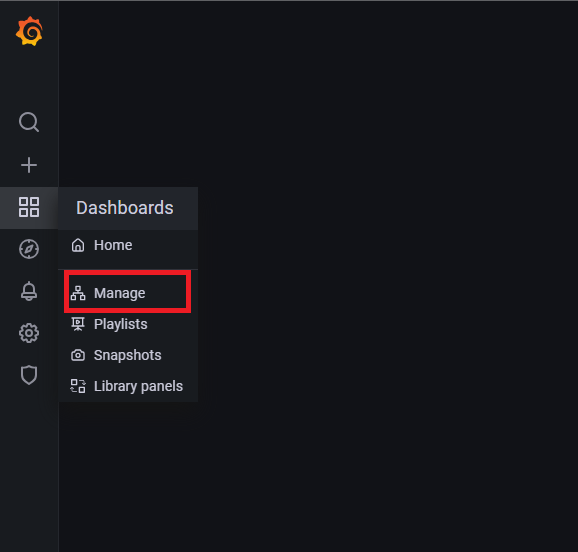Click the sitemap icon beside Manage
Viewport: 578px width, 552px height.
click(78, 293)
